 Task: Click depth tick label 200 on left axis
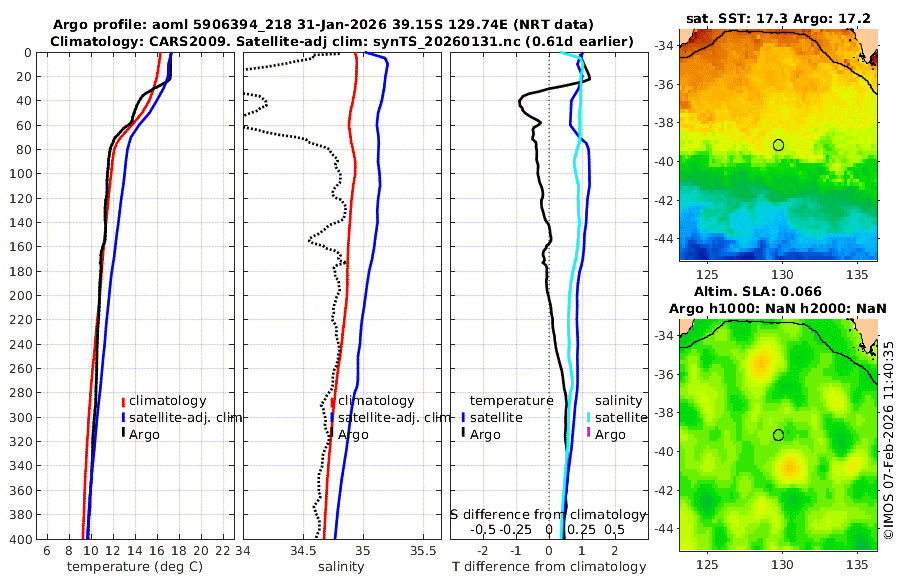21,295
